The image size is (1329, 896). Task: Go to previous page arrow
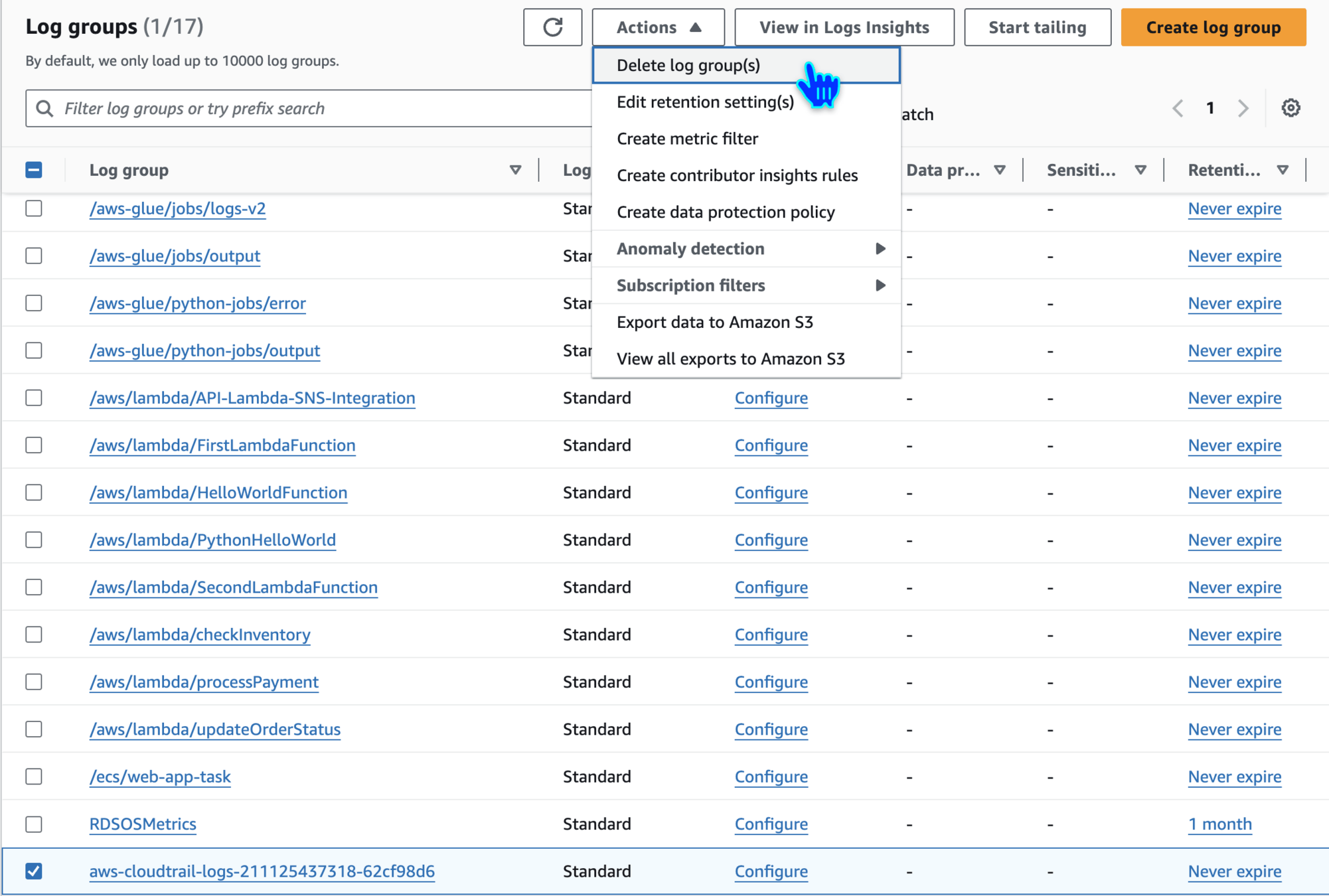pyautogui.click(x=1178, y=108)
